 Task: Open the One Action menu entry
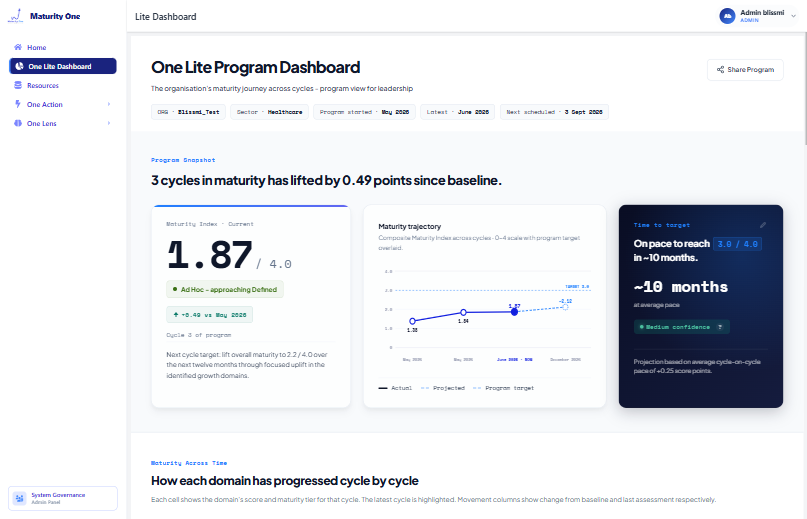(63, 104)
